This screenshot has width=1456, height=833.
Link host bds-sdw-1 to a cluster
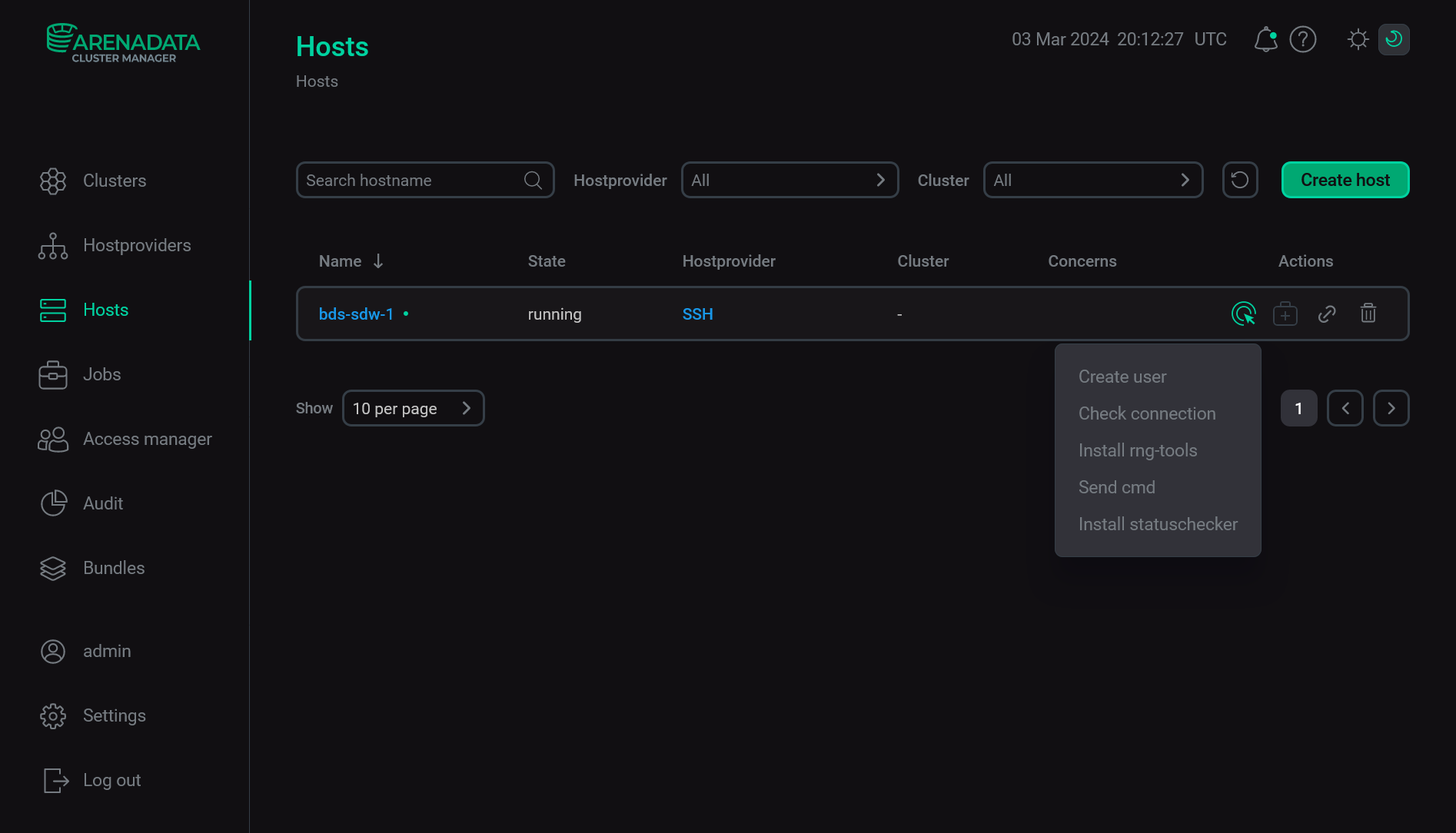1327,314
